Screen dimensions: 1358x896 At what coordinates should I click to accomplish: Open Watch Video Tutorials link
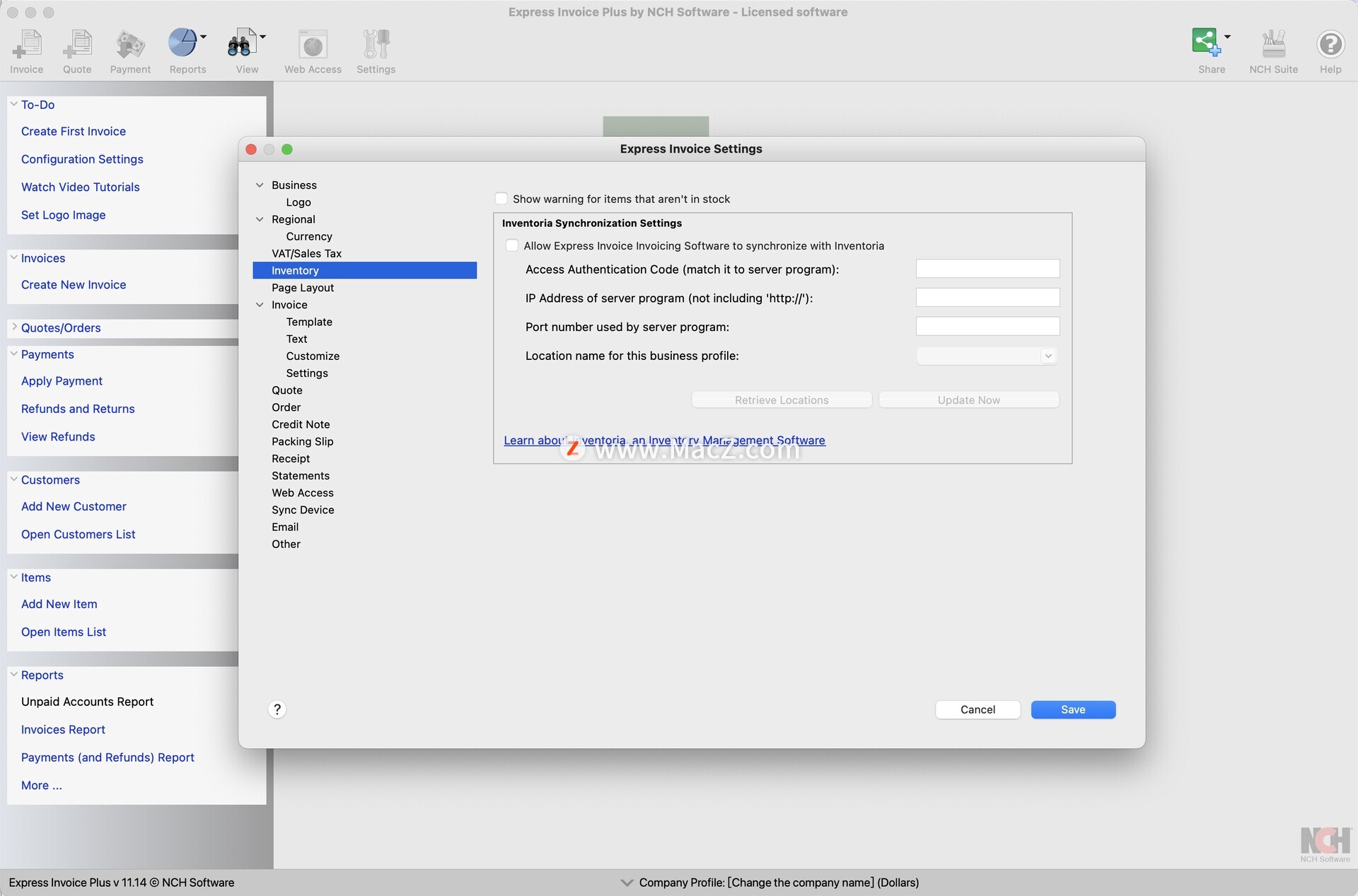(x=81, y=187)
